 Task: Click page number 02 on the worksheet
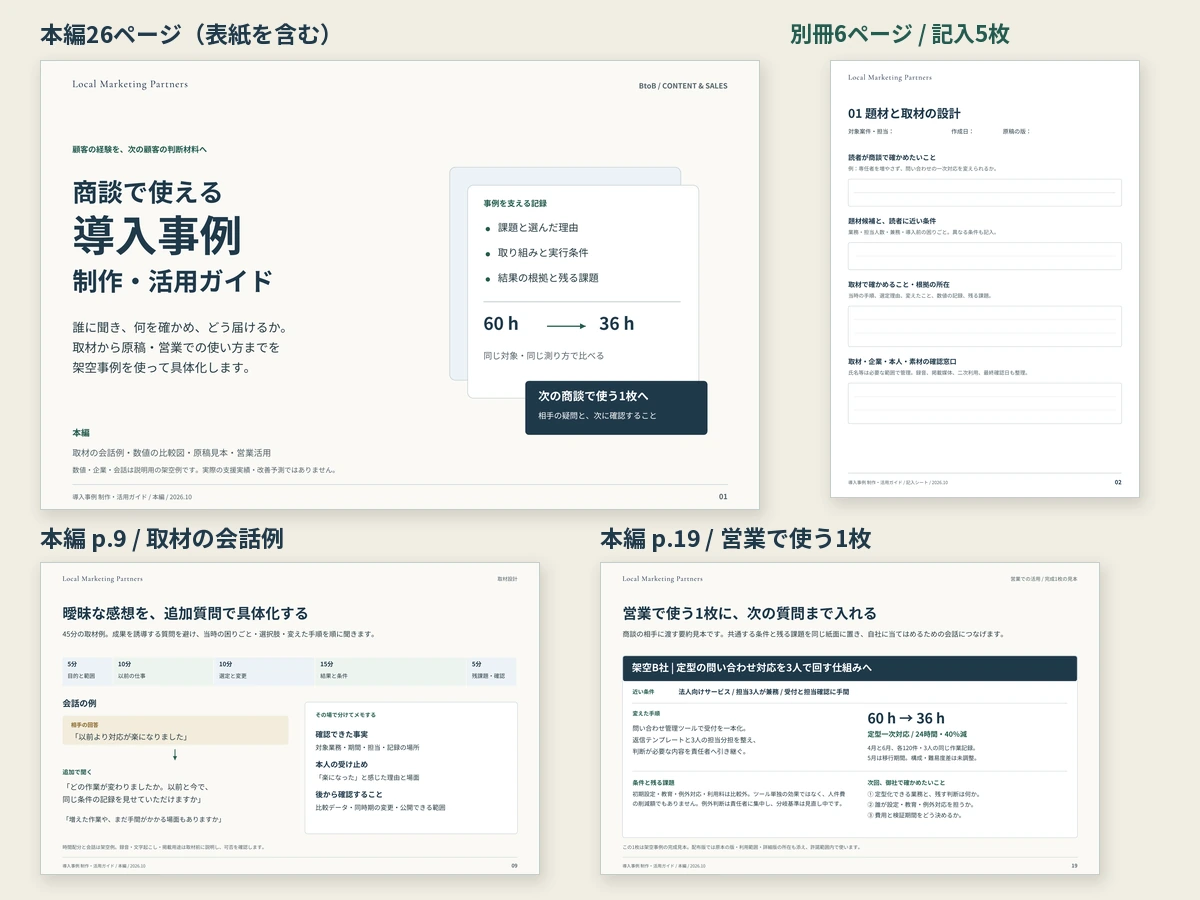tap(1118, 482)
